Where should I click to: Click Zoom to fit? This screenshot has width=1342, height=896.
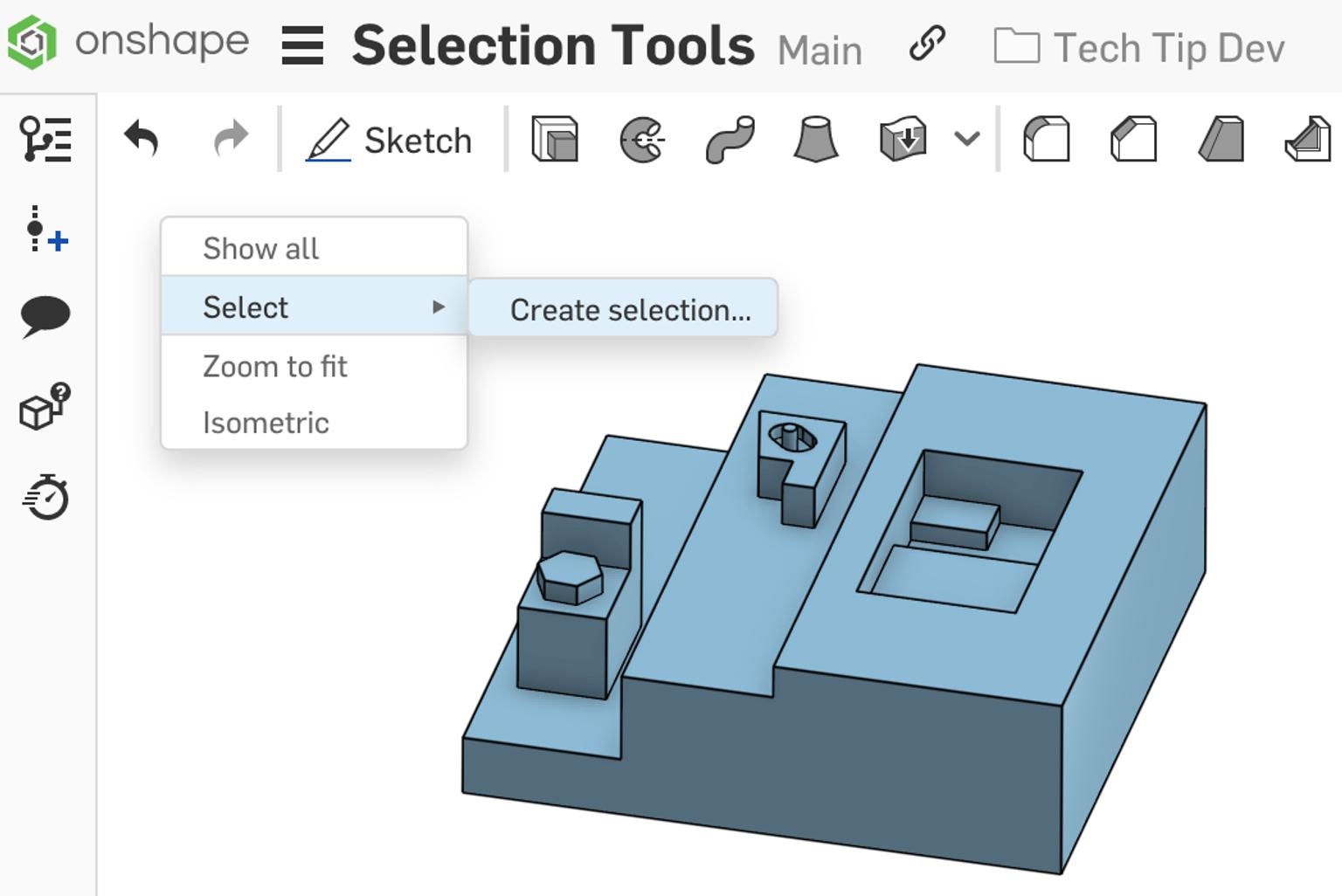pyautogui.click(x=274, y=366)
